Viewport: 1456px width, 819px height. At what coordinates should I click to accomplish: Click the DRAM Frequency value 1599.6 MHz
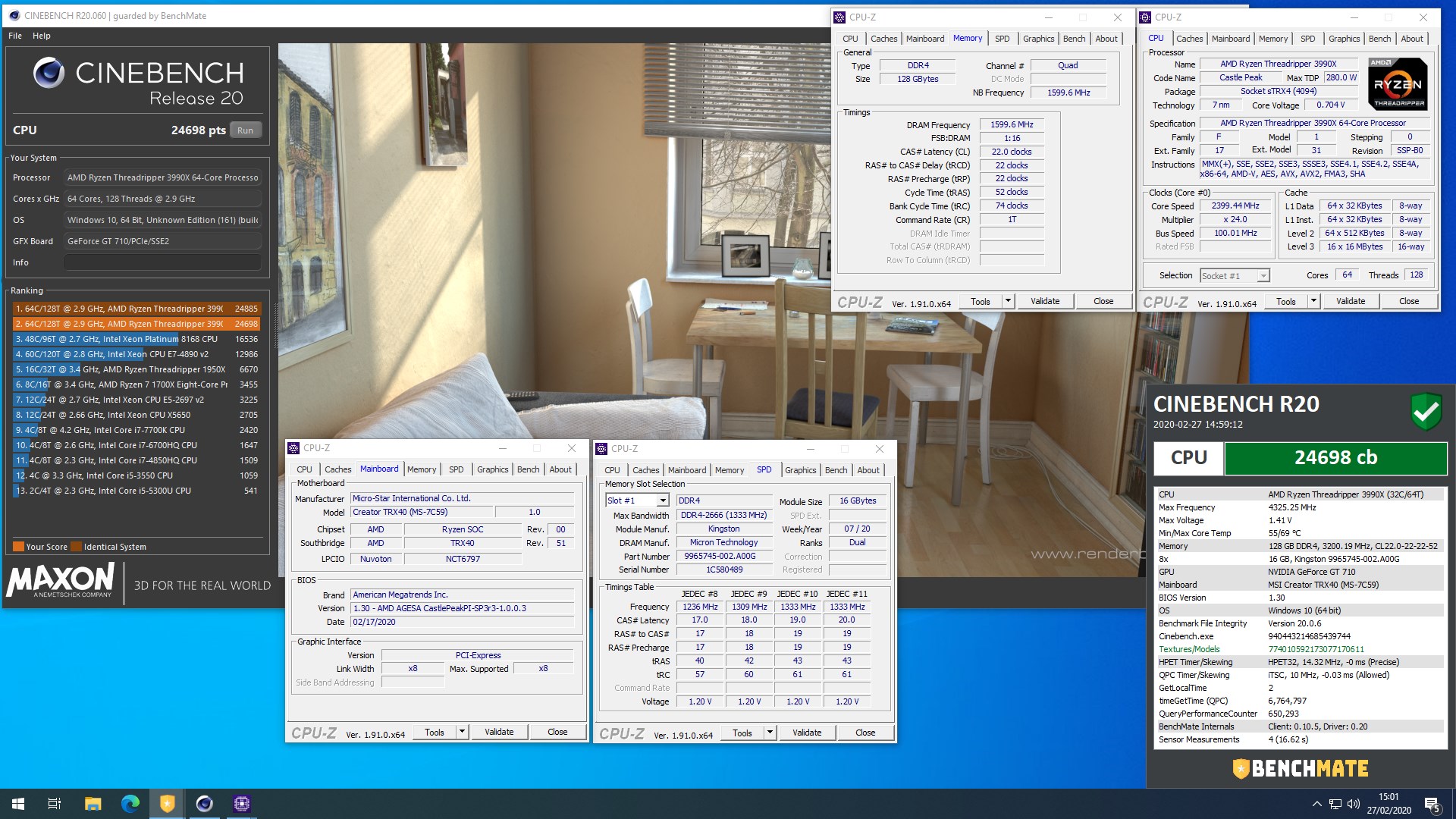1012,124
